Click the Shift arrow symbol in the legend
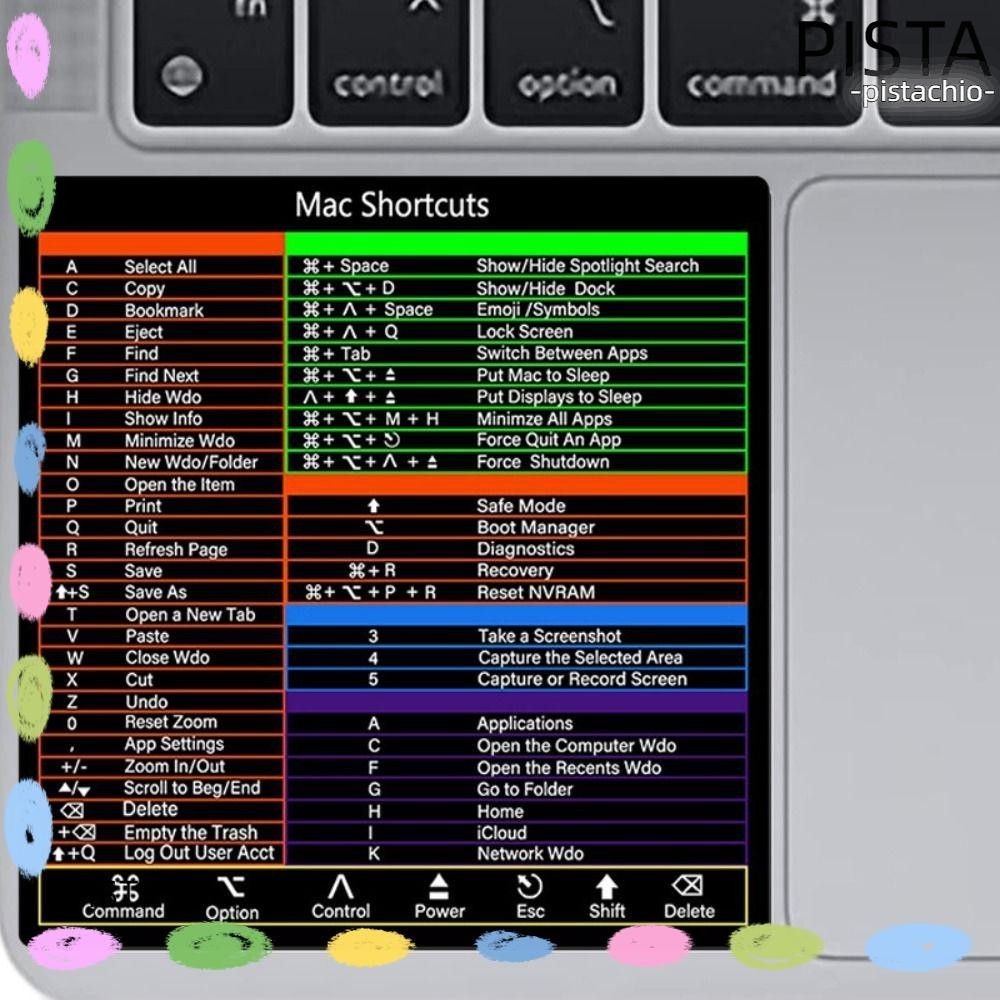The height and width of the screenshot is (1000, 1000). click(x=607, y=887)
